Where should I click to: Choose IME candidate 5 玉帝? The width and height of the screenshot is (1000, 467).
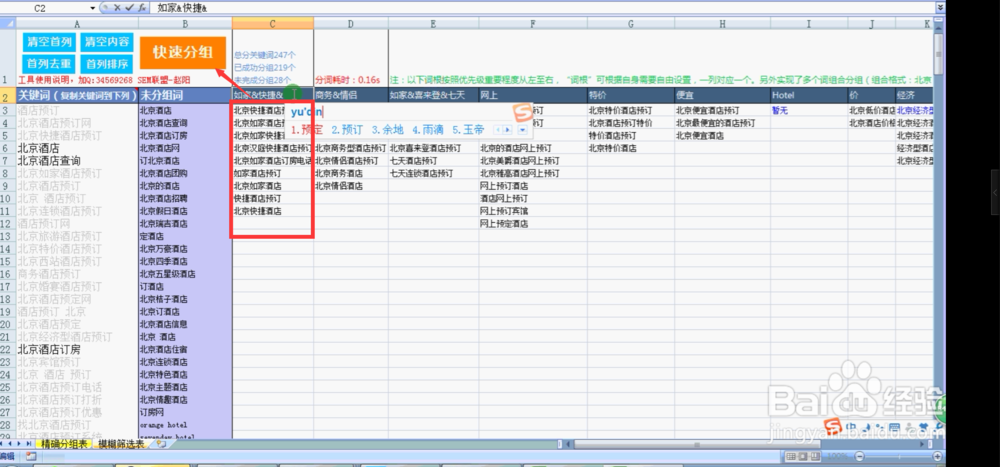pyautogui.click(x=469, y=130)
